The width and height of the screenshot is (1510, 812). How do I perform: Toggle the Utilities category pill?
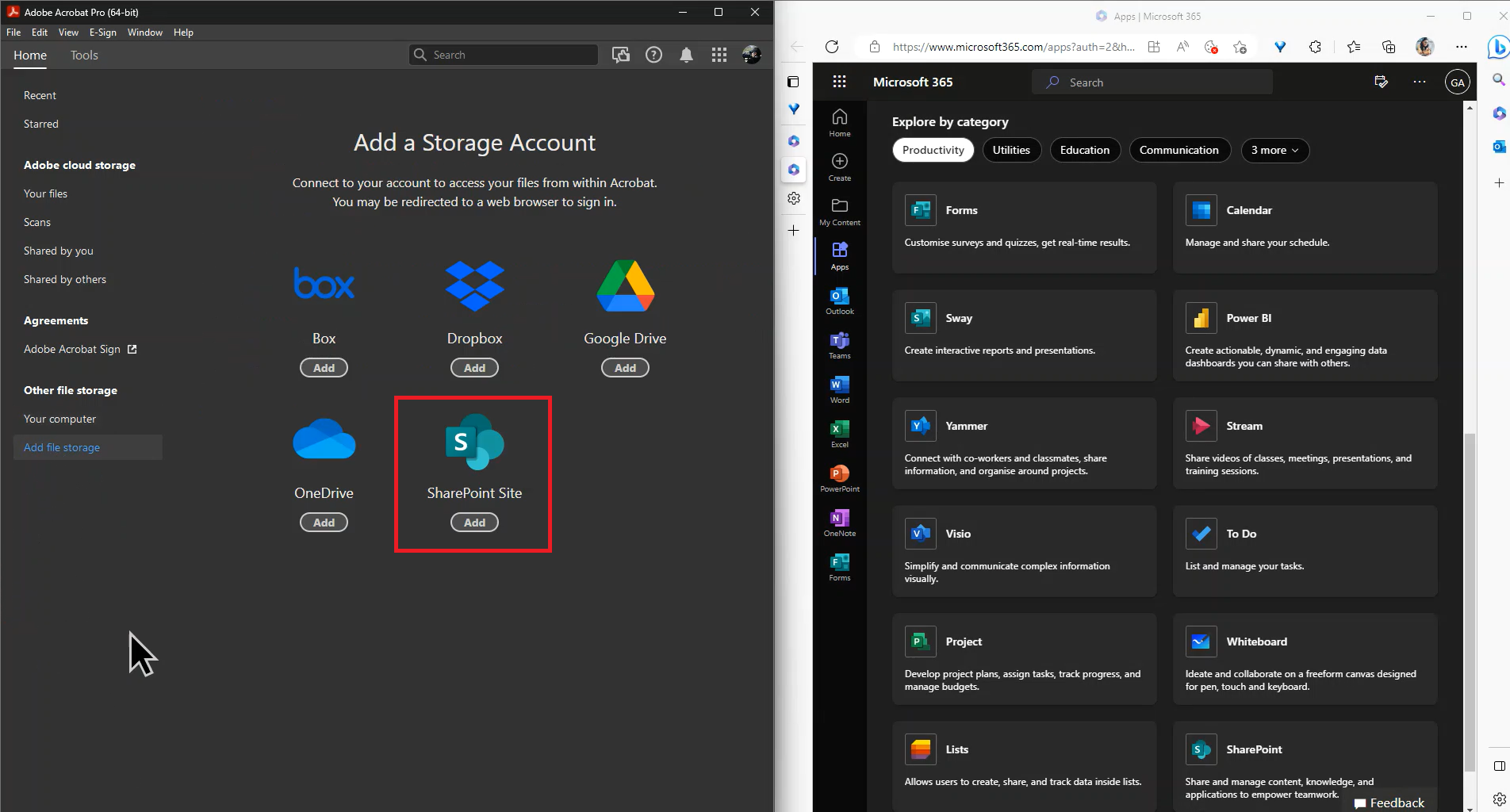click(1011, 150)
